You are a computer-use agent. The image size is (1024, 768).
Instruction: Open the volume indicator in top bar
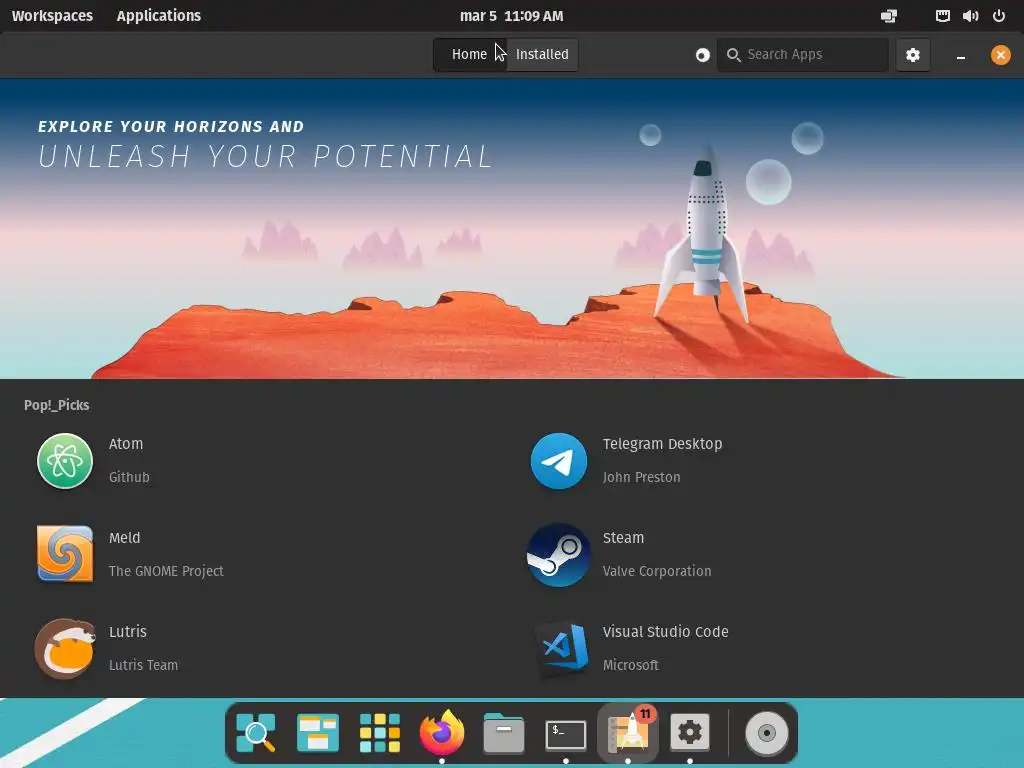970,16
